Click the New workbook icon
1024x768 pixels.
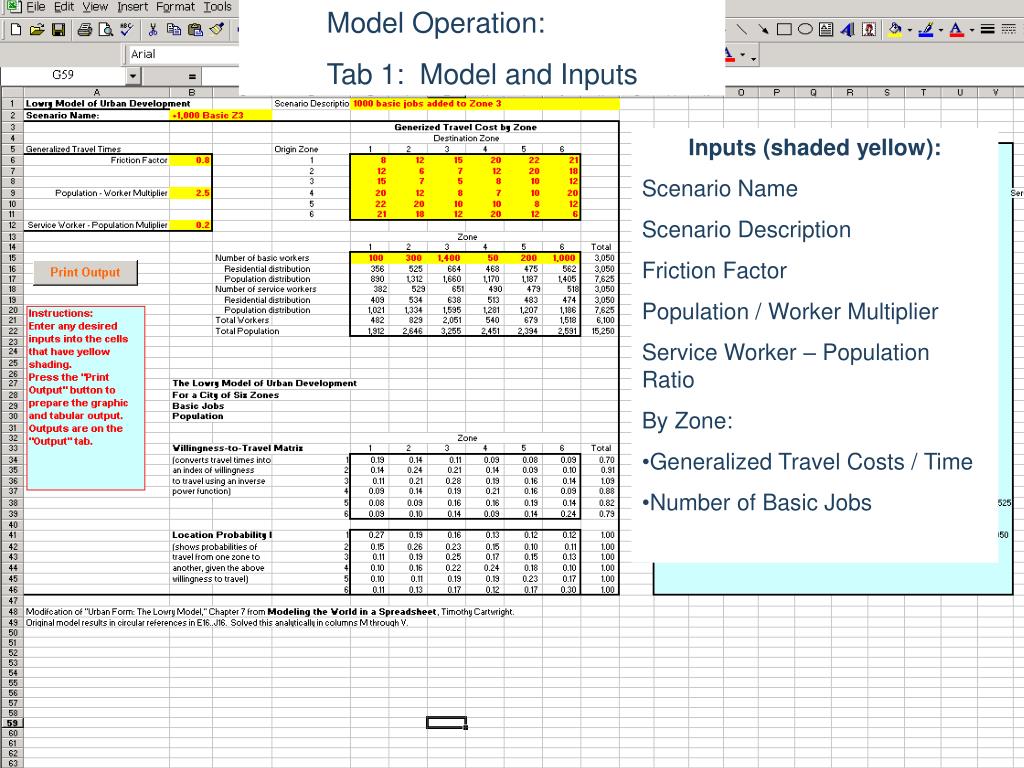pyautogui.click(x=16, y=29)
